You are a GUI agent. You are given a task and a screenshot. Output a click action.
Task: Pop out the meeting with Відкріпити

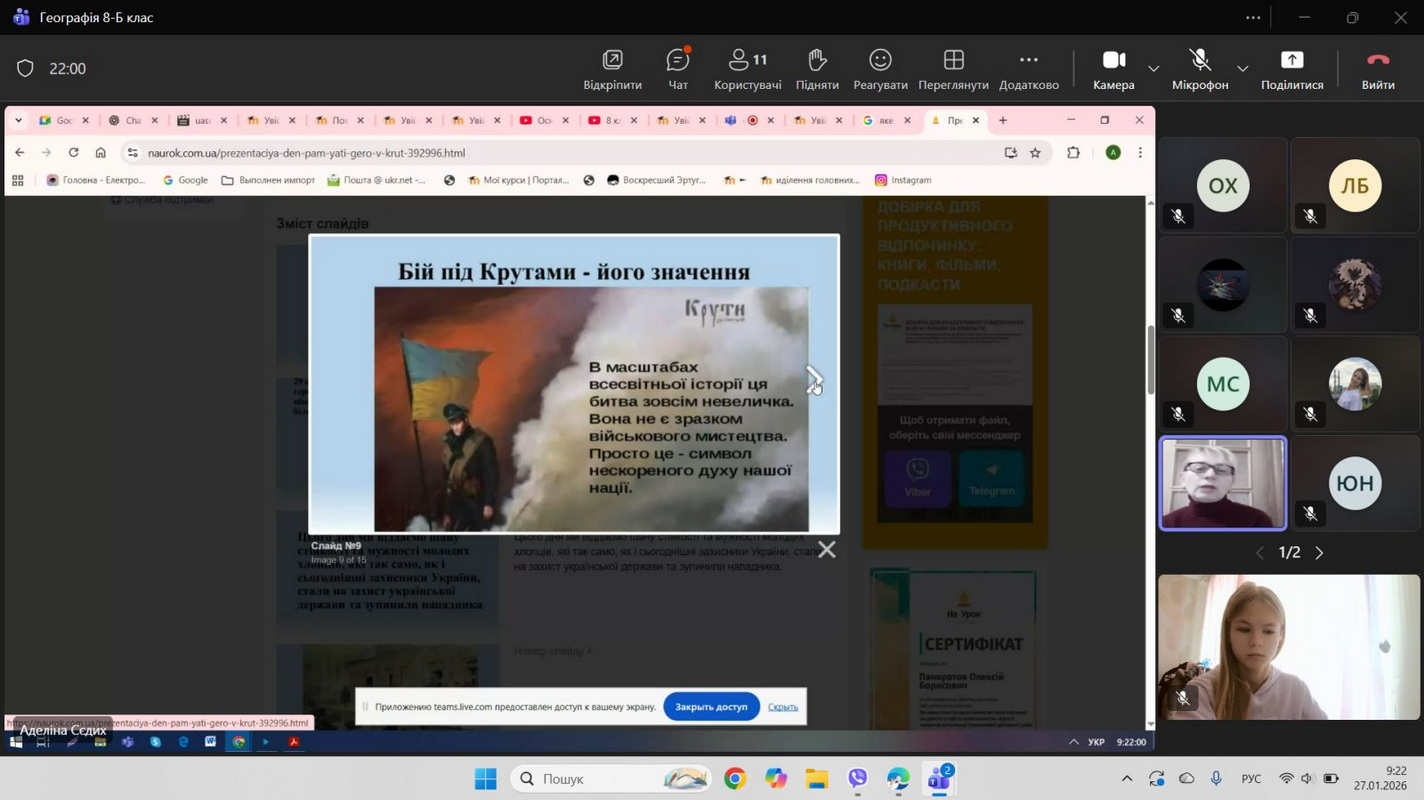(612, 69)
